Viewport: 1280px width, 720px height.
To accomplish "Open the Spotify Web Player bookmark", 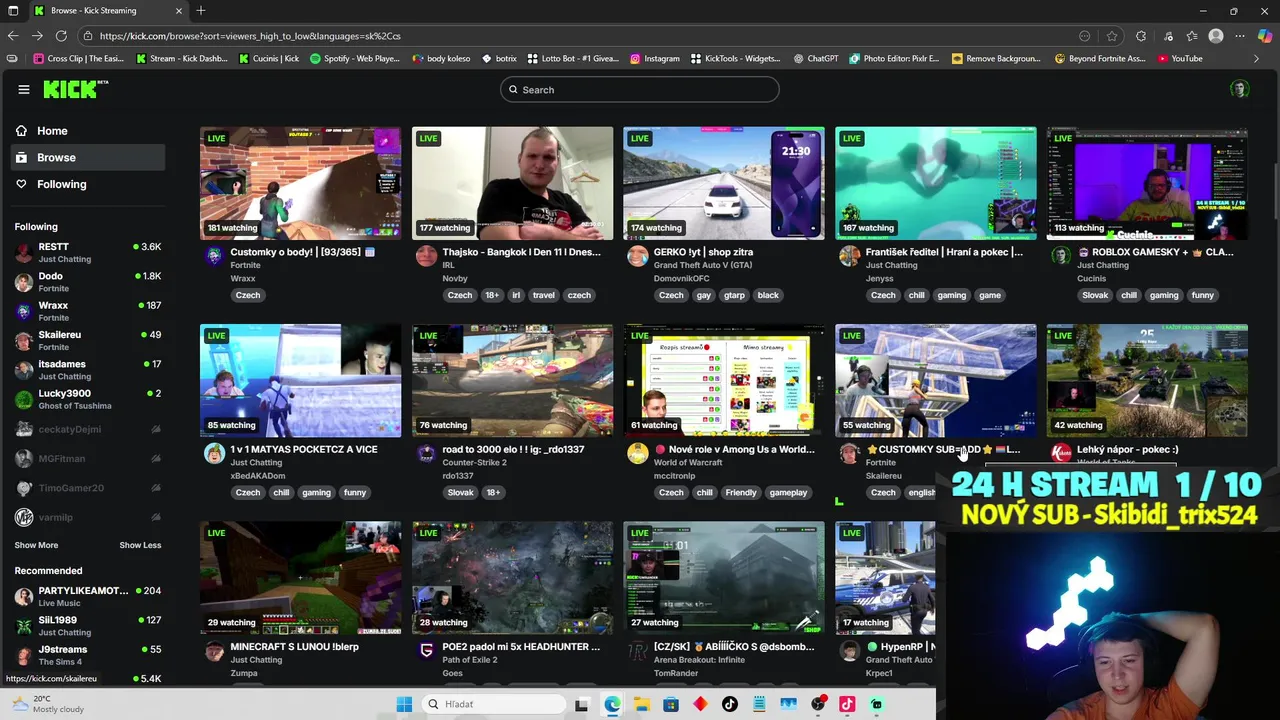I will [x=355, y=59].
